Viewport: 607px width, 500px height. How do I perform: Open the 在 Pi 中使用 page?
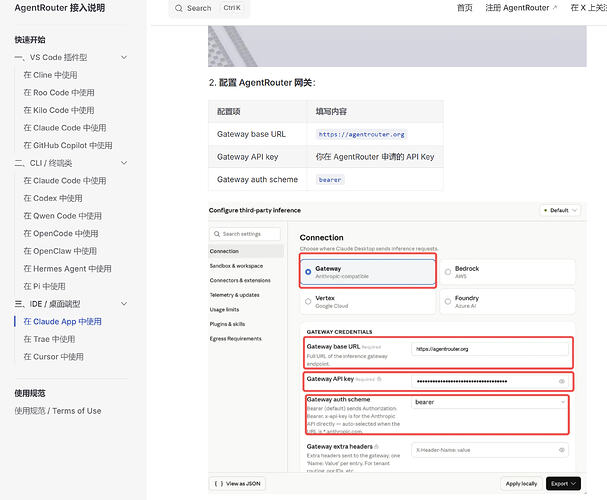45,286
